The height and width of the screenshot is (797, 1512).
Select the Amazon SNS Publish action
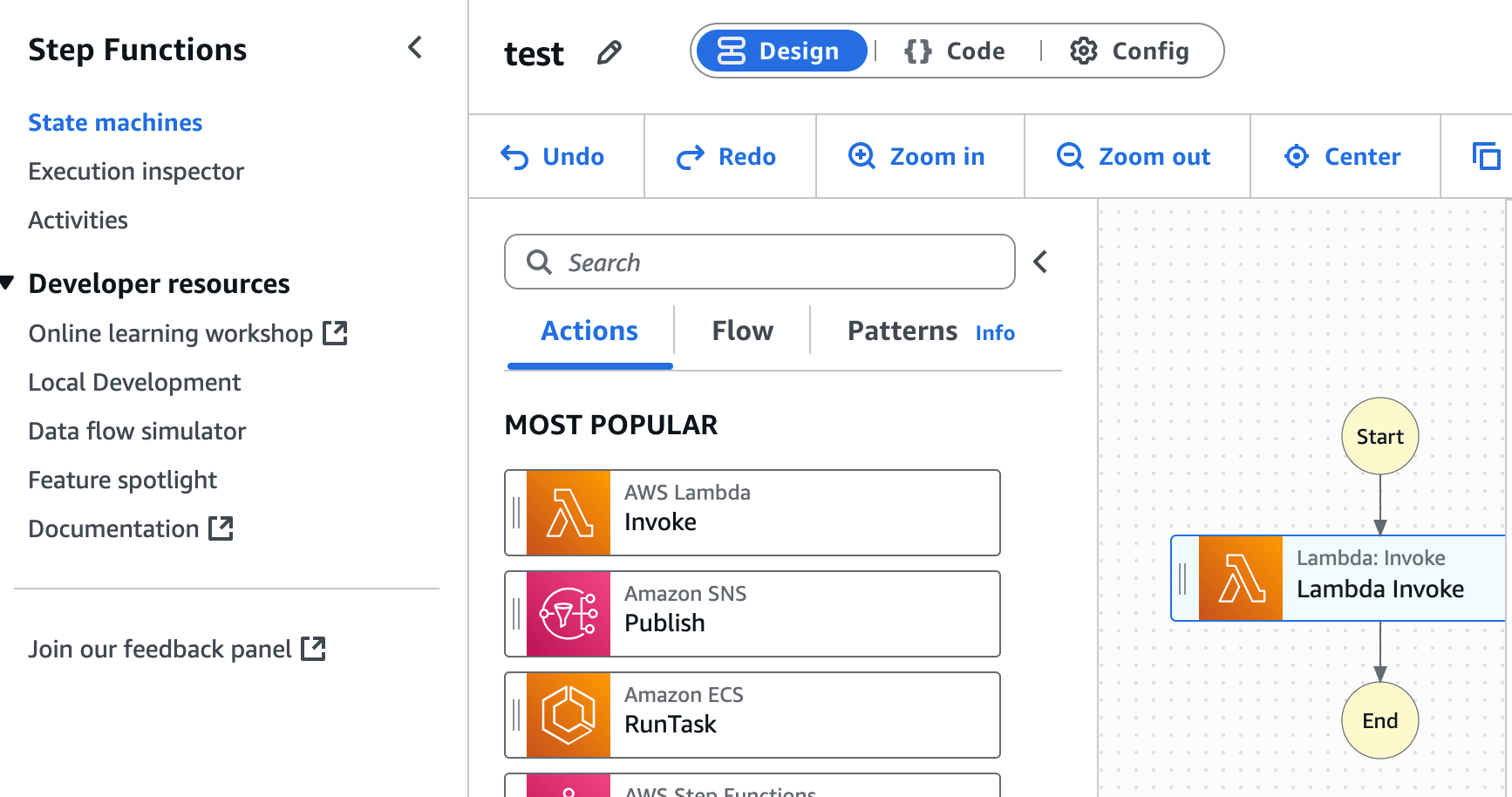tap(752, 614)
